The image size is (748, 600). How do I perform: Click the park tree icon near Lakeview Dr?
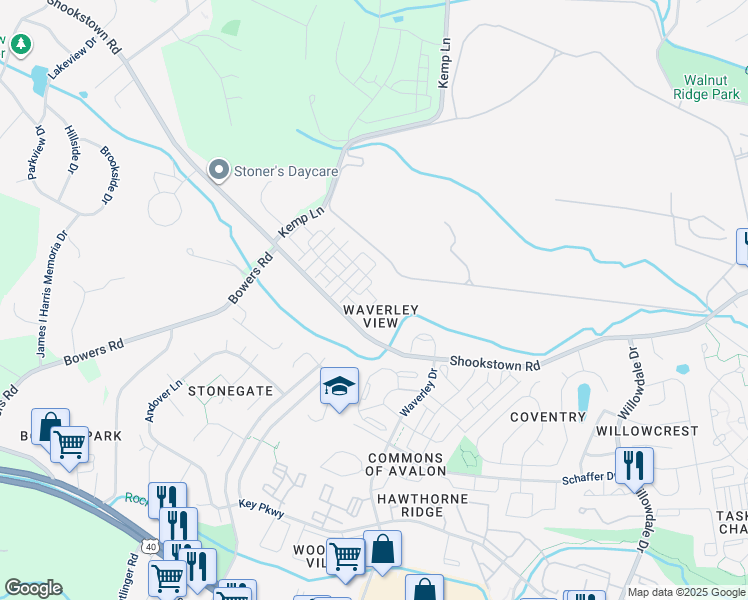coord(21,45)
